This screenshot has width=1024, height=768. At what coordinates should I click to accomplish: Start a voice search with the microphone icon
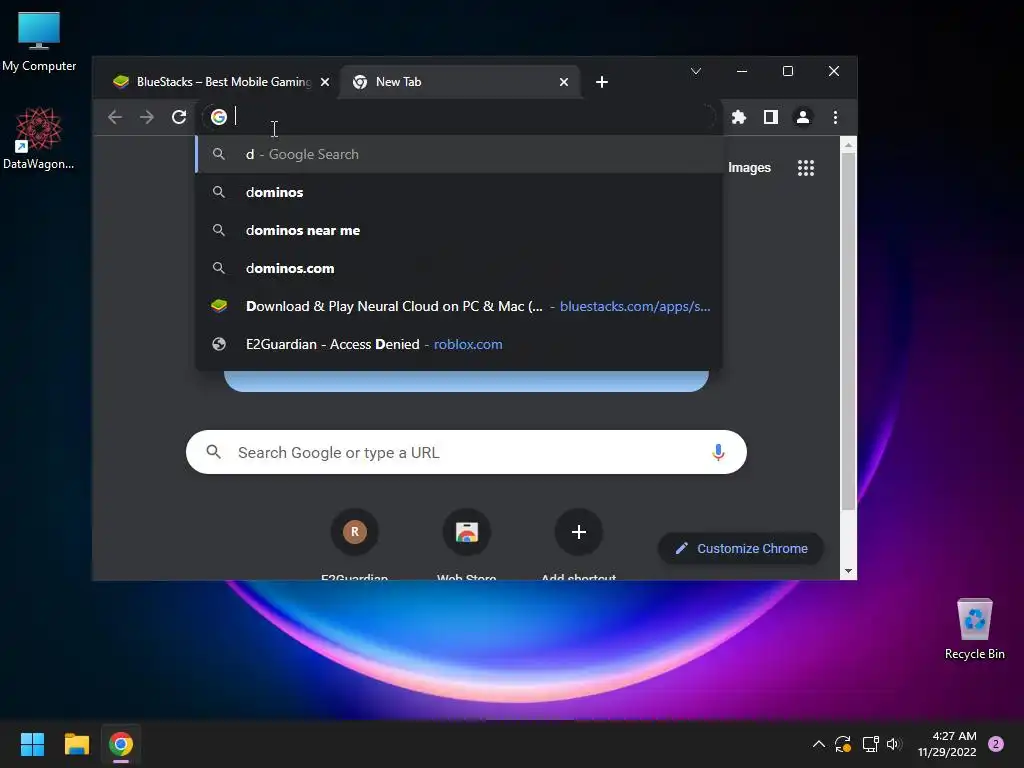718,452
